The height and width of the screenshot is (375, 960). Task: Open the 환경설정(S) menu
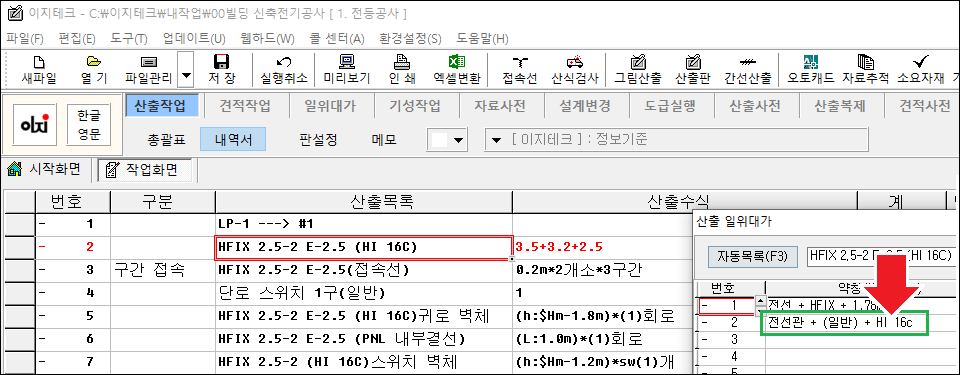click(x=410, y=39)
